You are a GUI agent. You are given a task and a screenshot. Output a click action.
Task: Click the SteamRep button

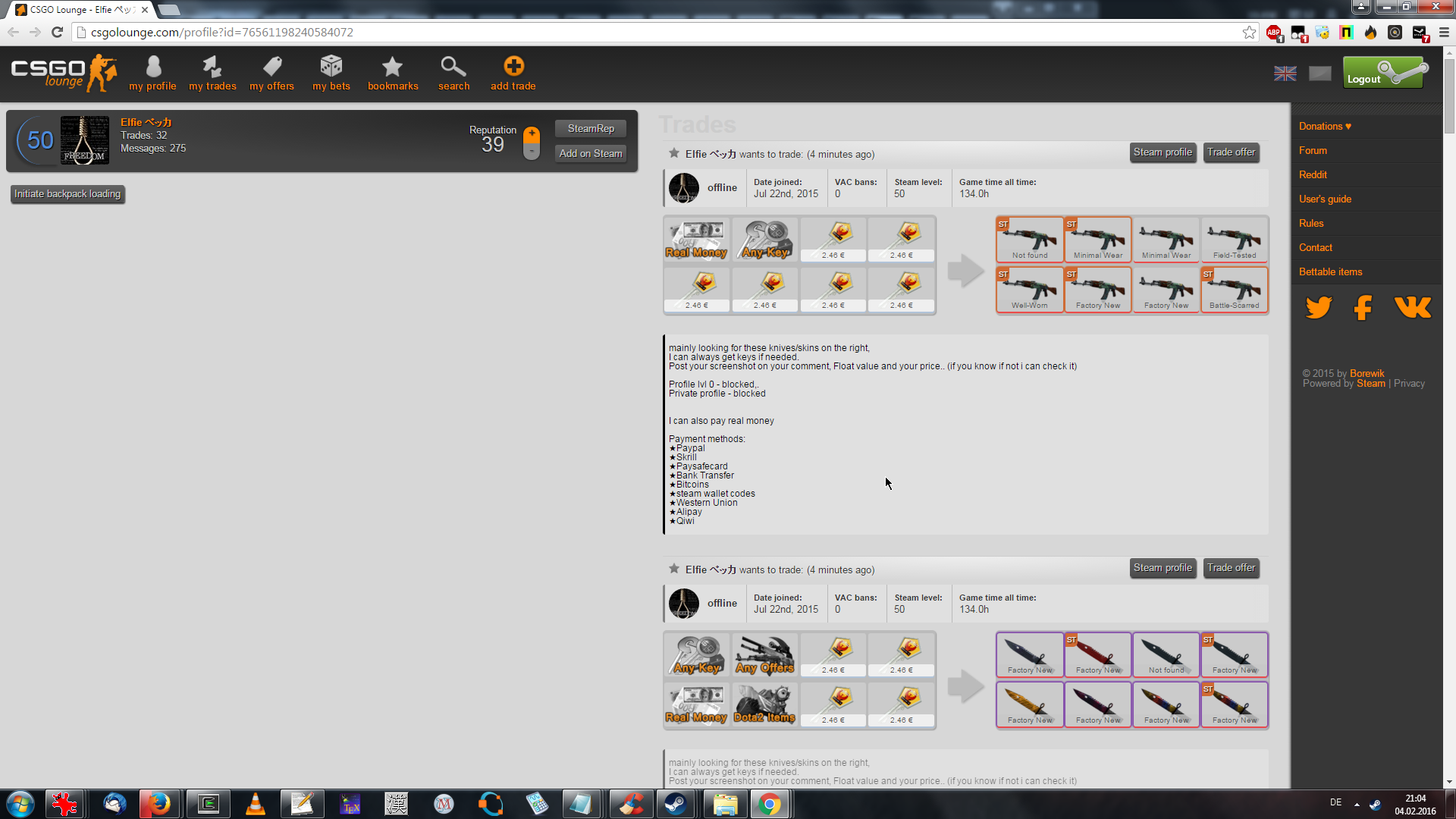coord(591,129)
